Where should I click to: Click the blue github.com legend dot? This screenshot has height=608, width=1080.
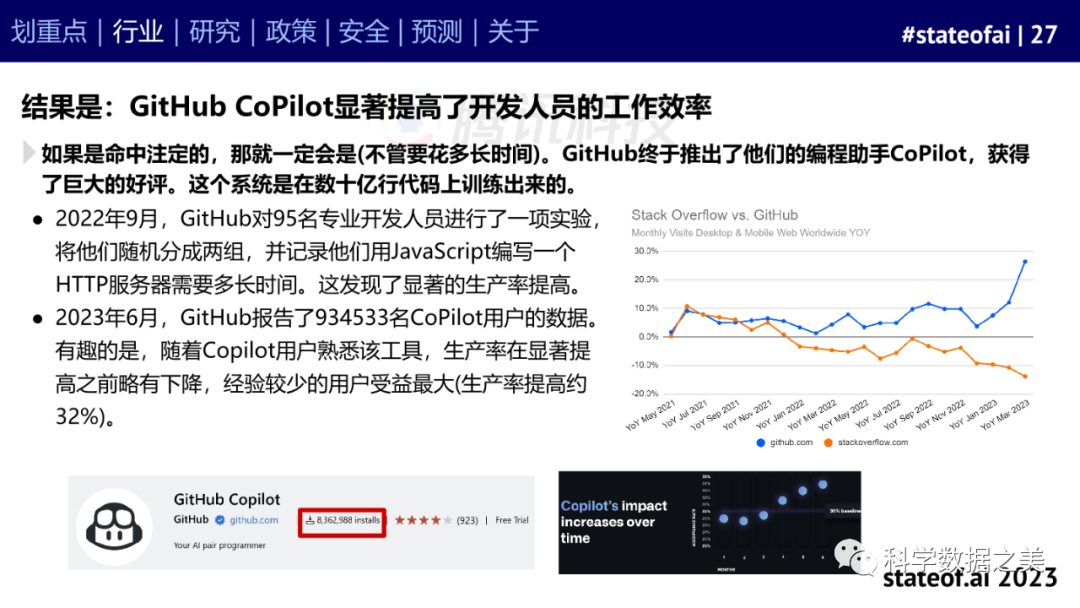[761, 441]
